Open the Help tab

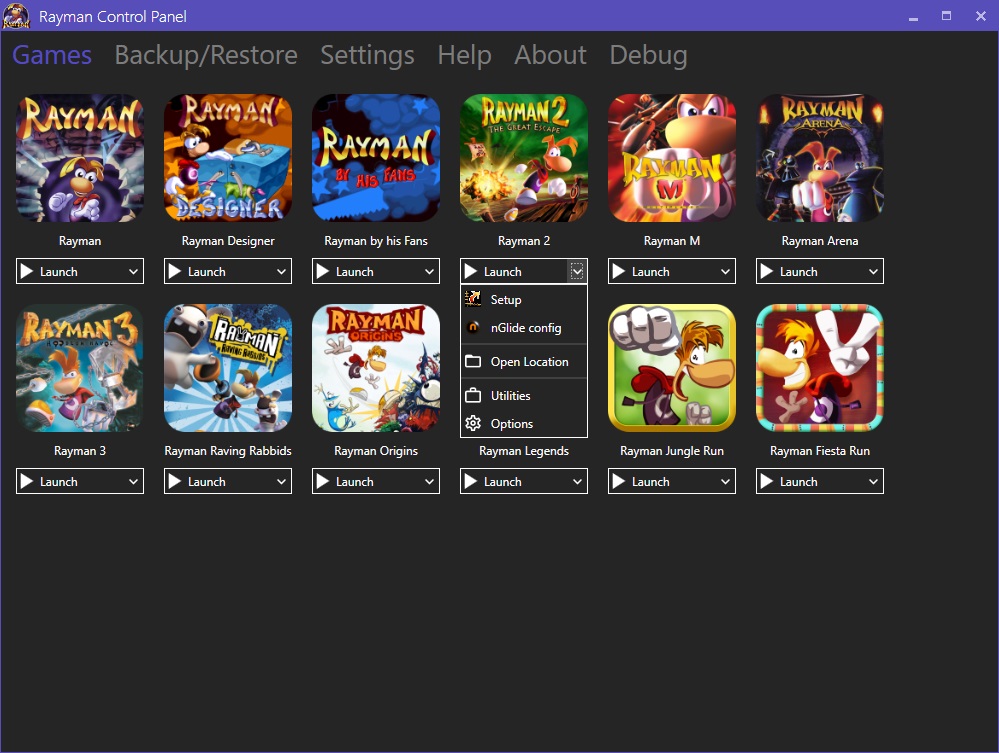(464, 55)
